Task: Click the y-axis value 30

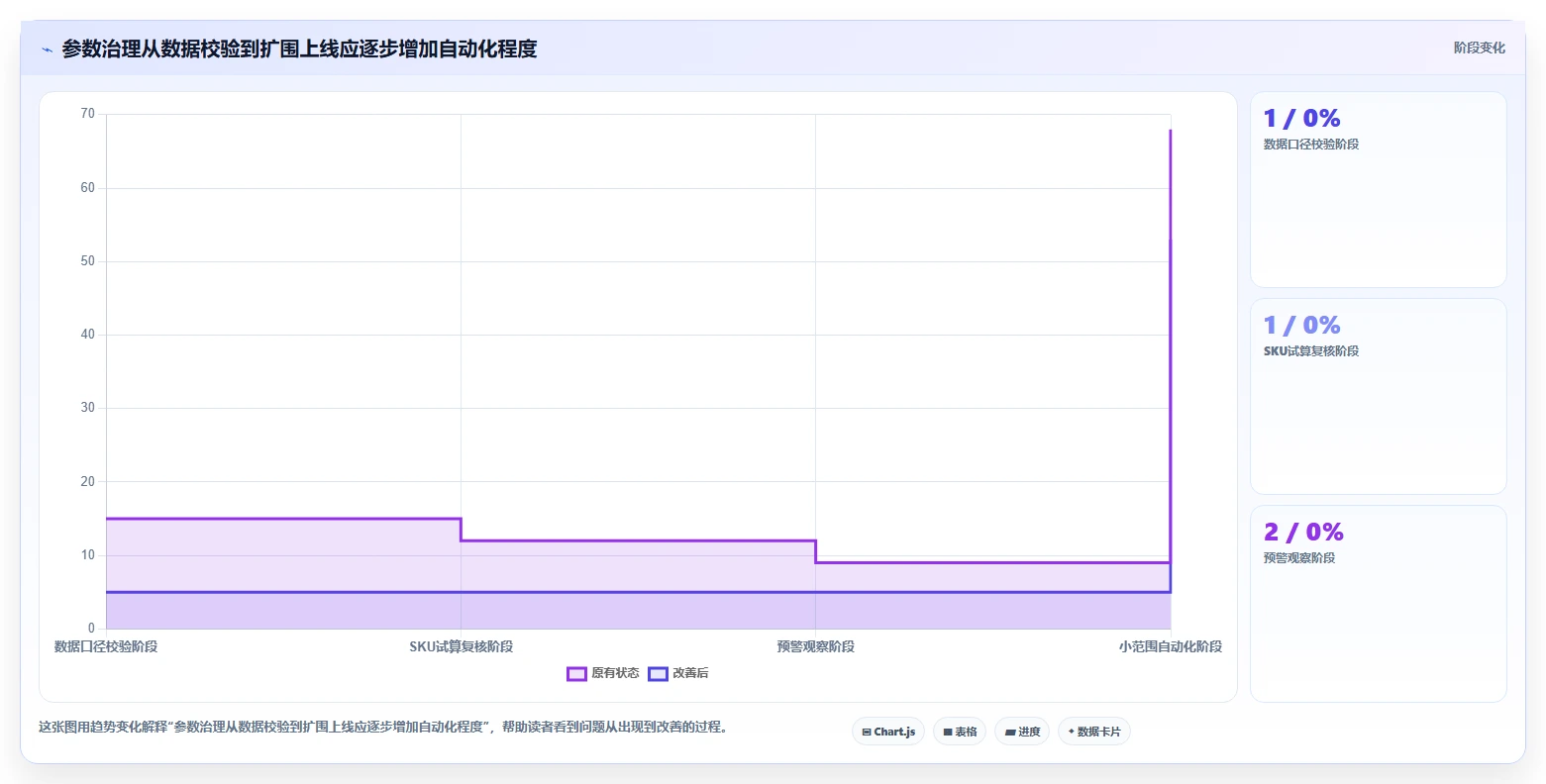Action: (88, 408)
